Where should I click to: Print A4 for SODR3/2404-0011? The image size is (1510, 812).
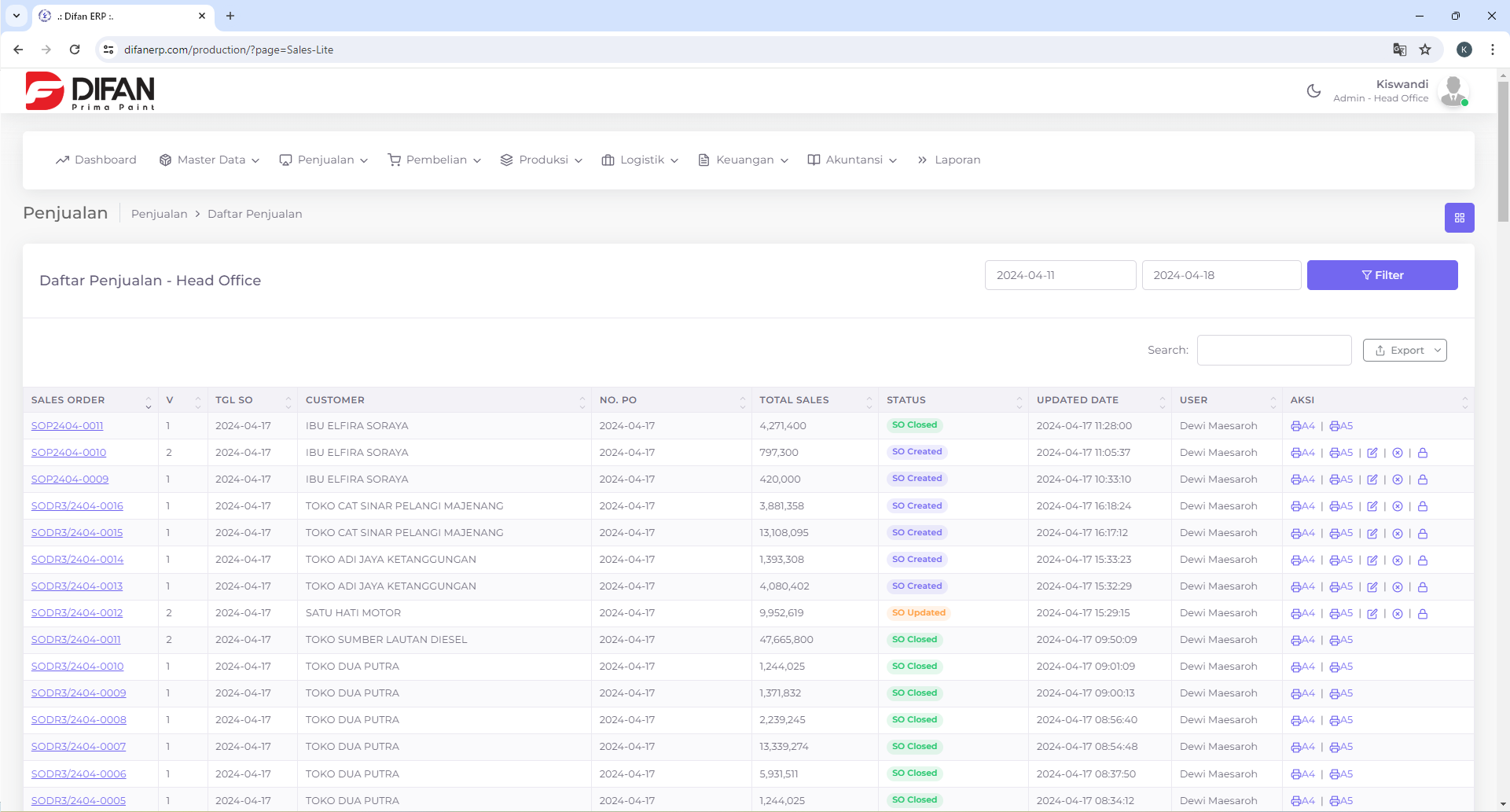(1302, 640)
